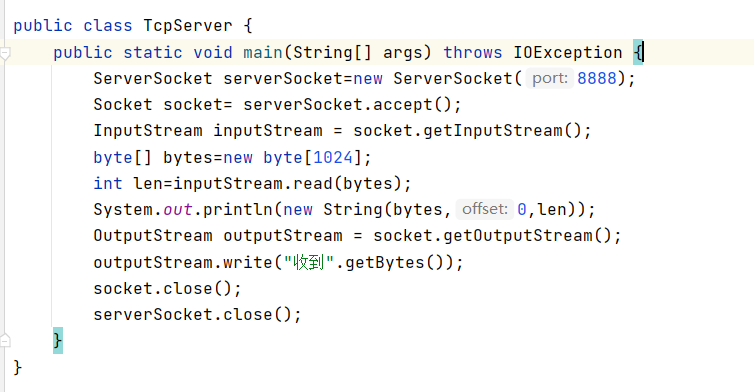754x392 pixels.
Task: Click the highlighted opening brace after IOException
Action: coord(638,52)
